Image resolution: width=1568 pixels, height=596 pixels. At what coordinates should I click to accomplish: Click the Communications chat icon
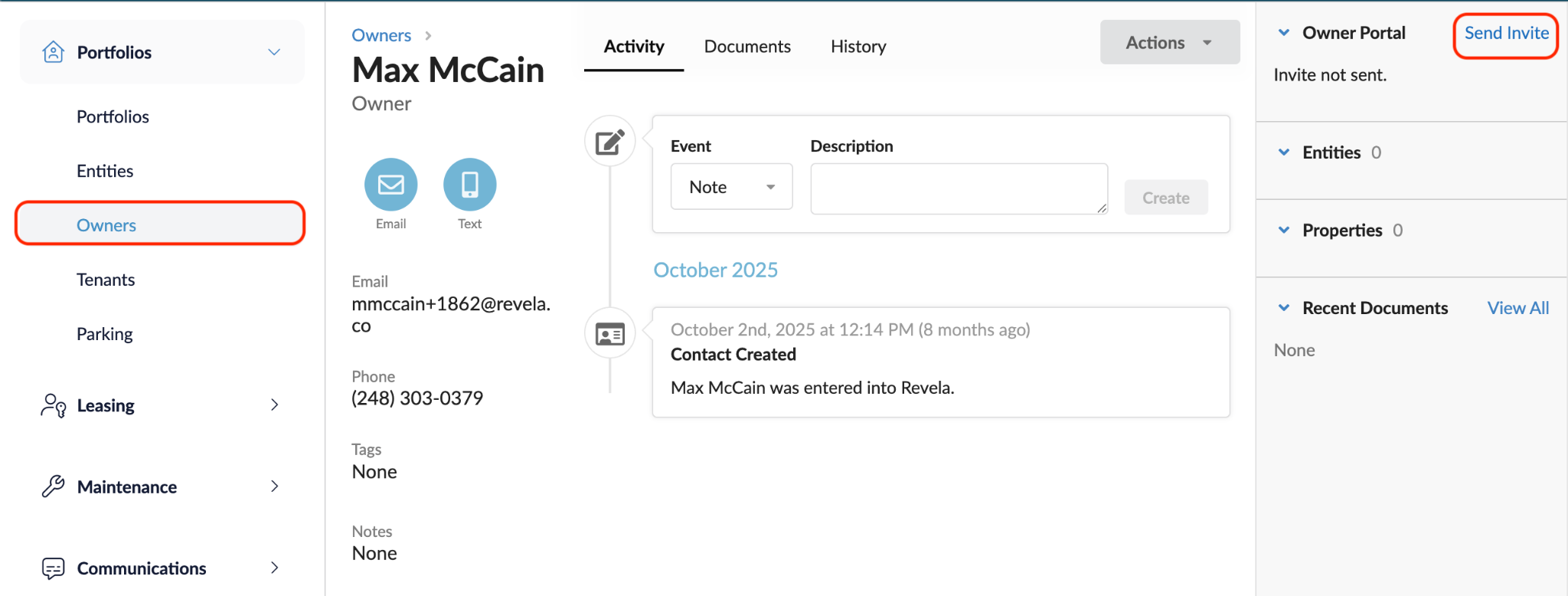pyautogui.click(x=53, y=568)
